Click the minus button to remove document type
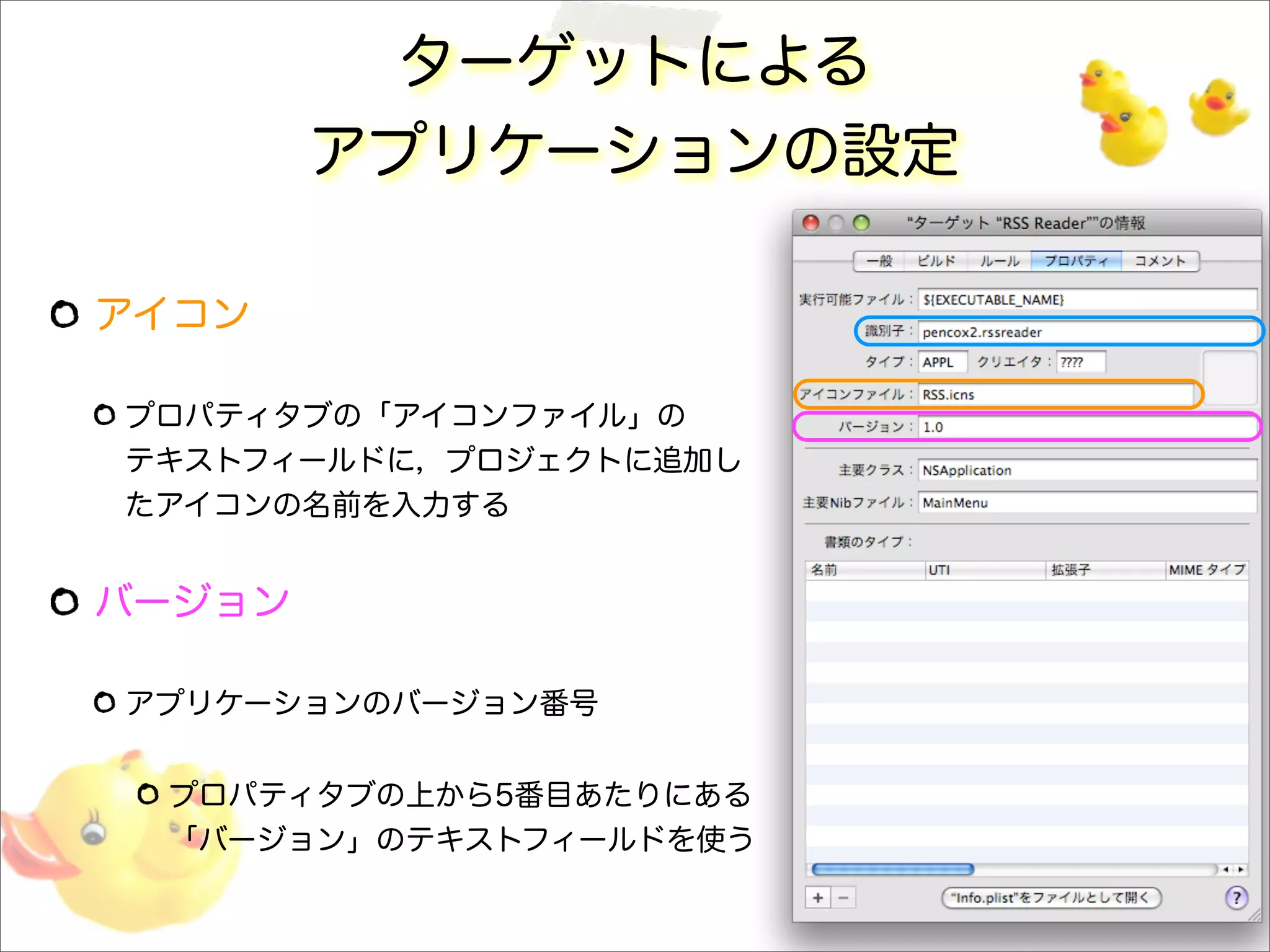The width and height of the screenshot is (1270, 952). [843, 897]
